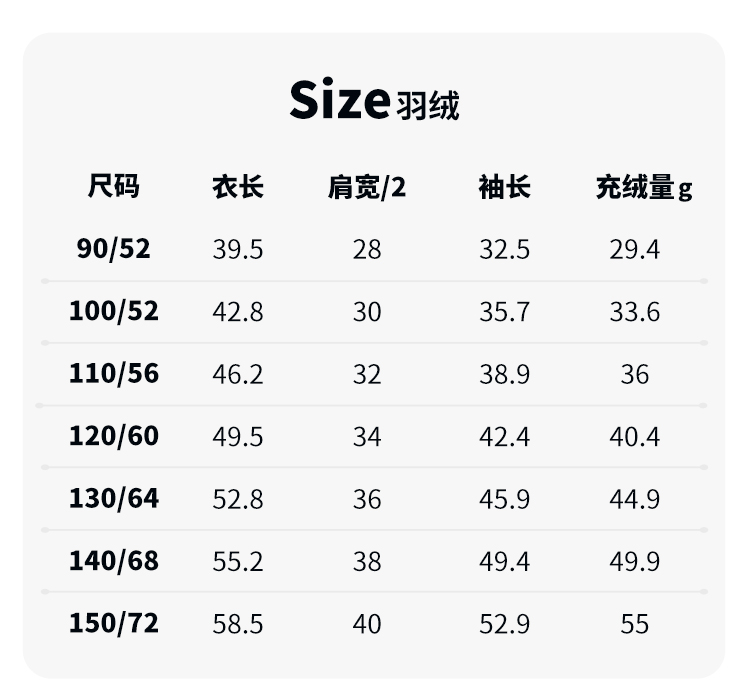
Task: Click the 肩宽/2 column header
Action: [367, 187]
